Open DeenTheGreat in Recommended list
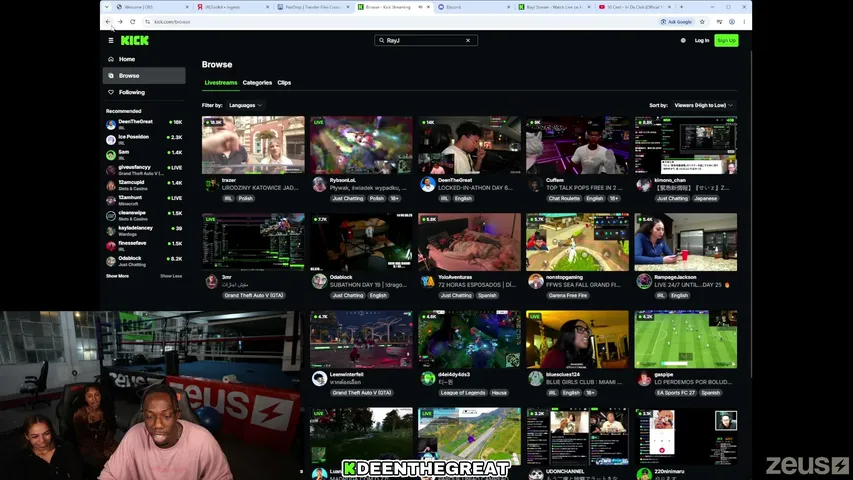Image resolution: width=853 pixels, height=480 pixels. pyautogui.click(x=144, y=125)
